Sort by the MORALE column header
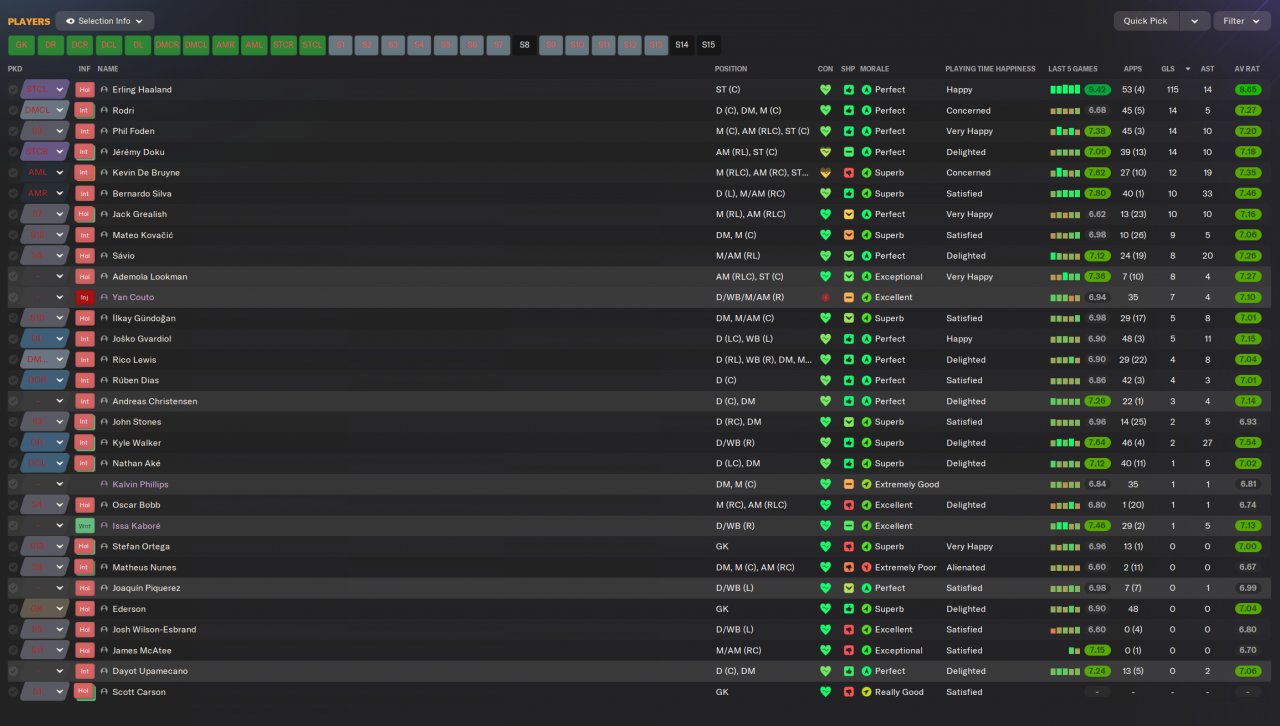1280x726 pixels. pyautogui.click(x=874, y=69)
